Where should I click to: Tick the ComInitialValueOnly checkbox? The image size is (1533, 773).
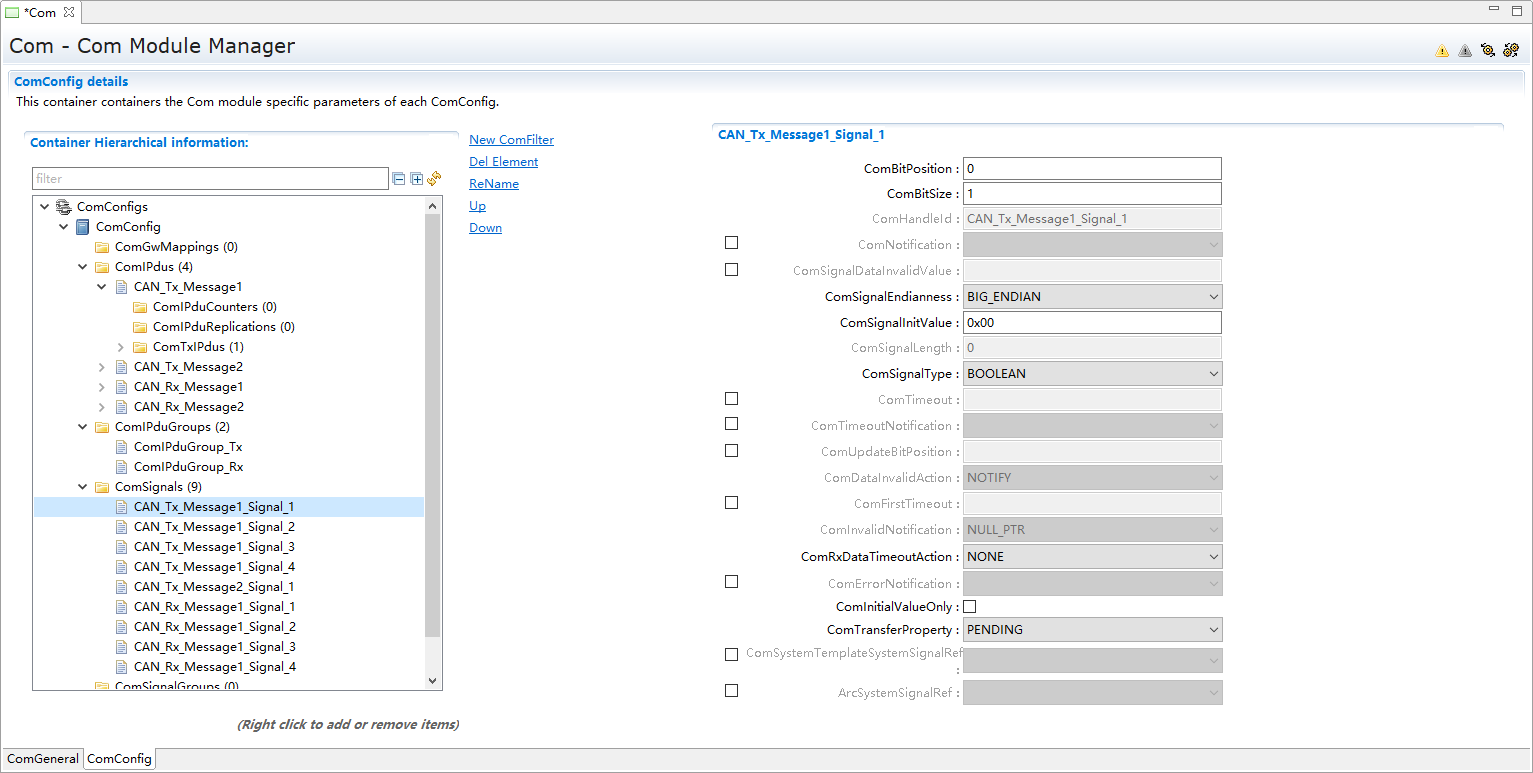click(x=969, y=606)
